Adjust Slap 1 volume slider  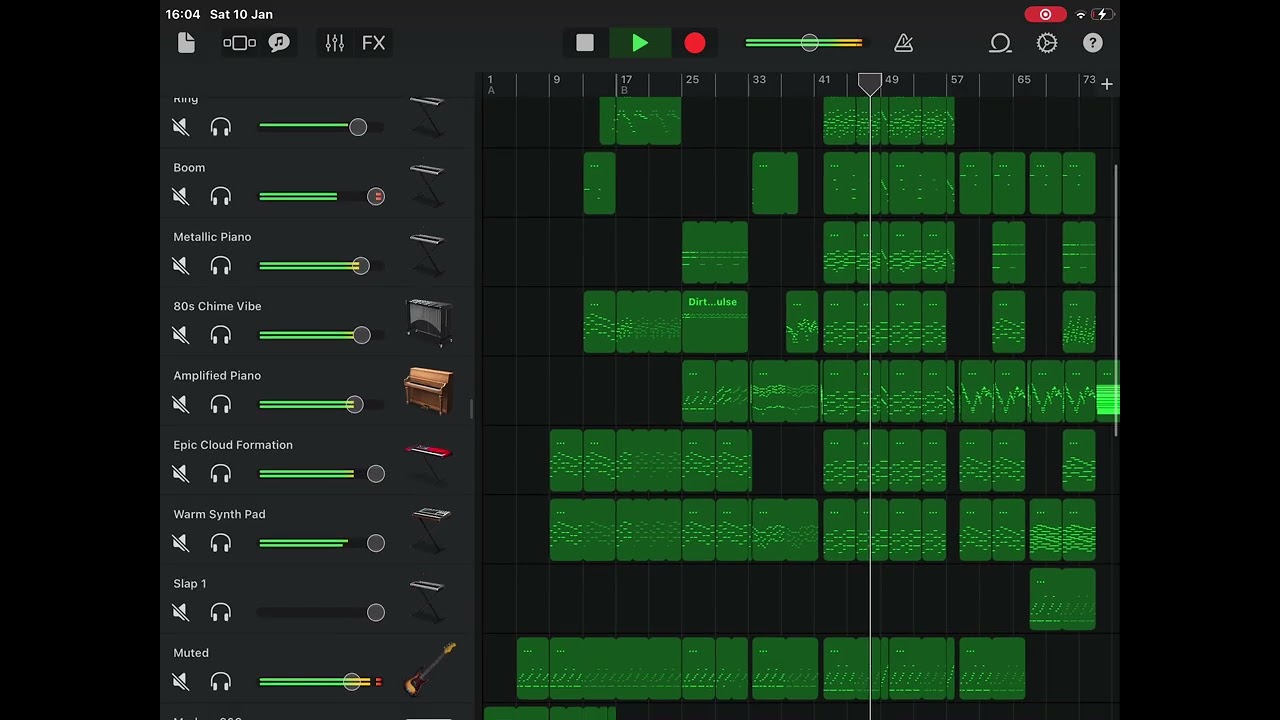pos(321,612)
